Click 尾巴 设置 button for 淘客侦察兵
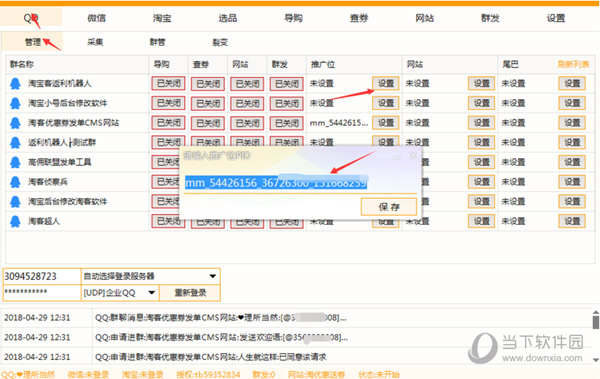 click(572, 182)
